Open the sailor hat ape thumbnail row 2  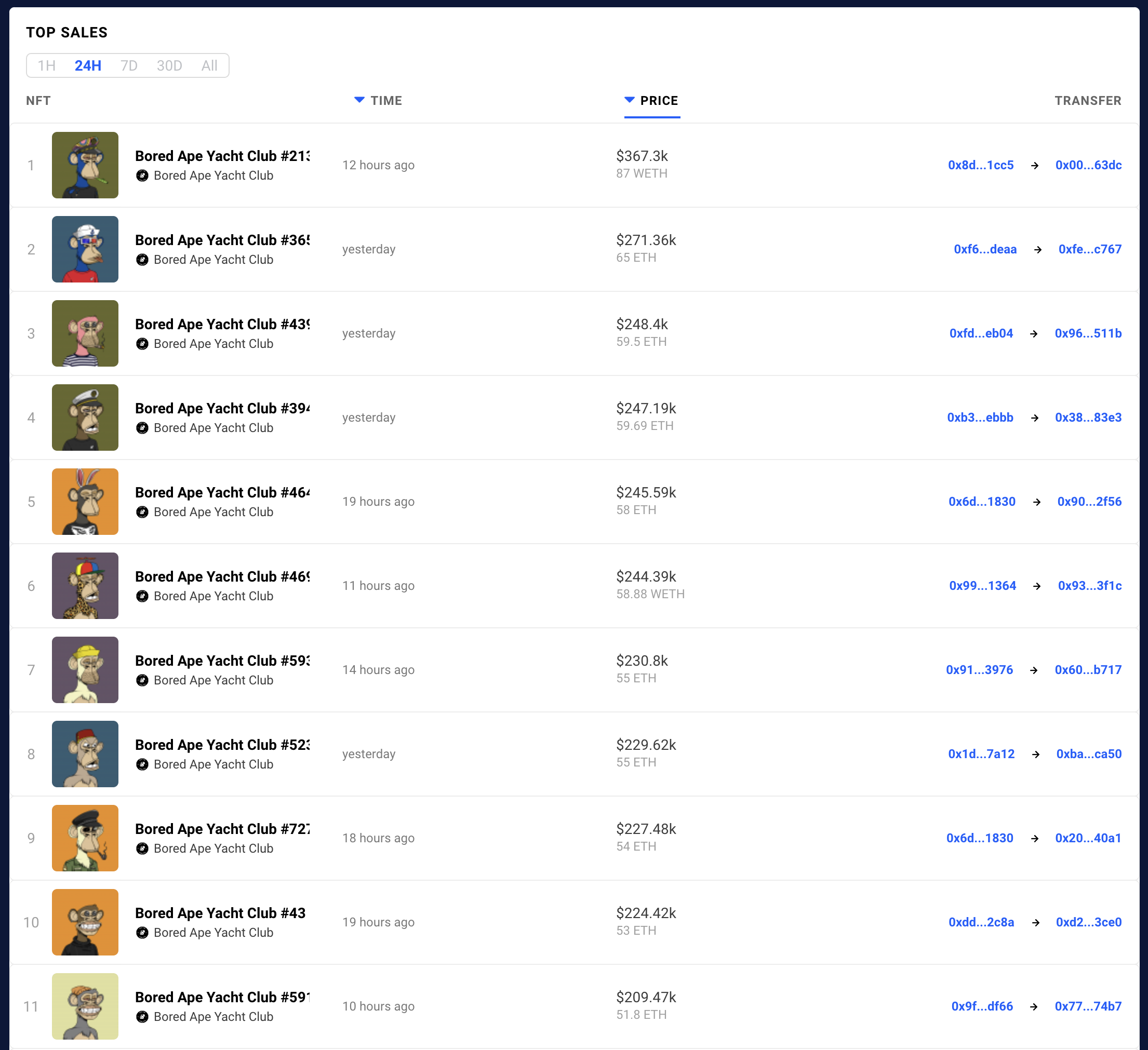click(x=85, y=249)
